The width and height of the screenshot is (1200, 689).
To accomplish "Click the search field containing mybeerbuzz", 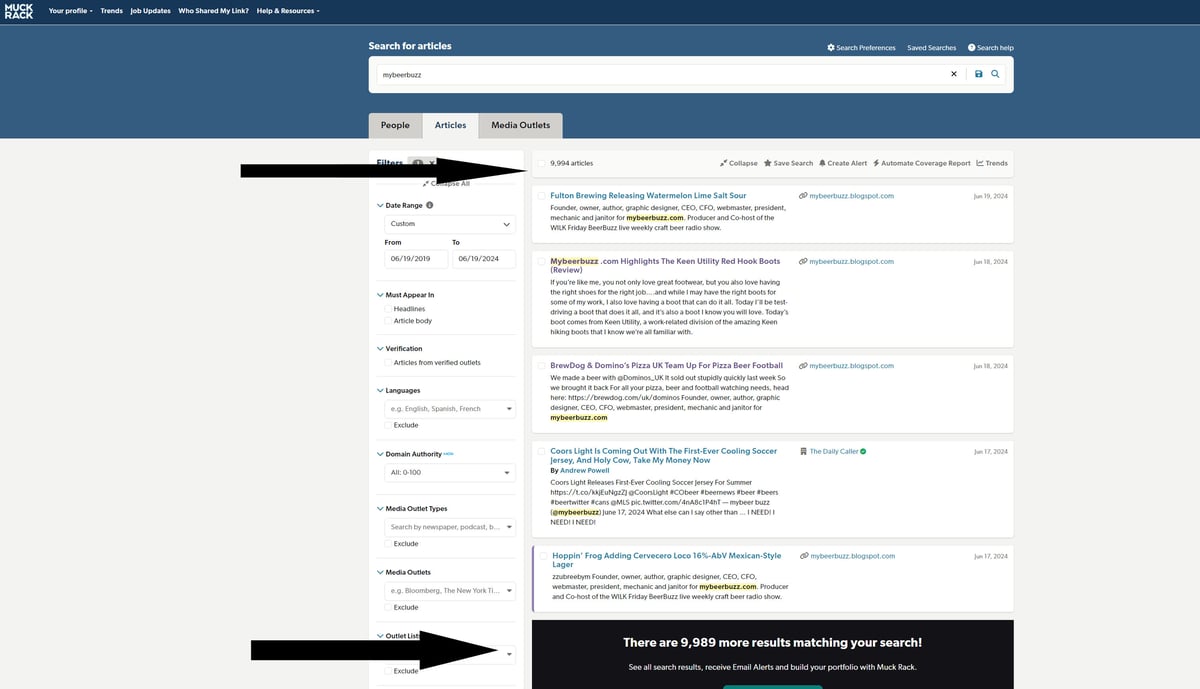I will pyautogui.click(x=660, y=74).
